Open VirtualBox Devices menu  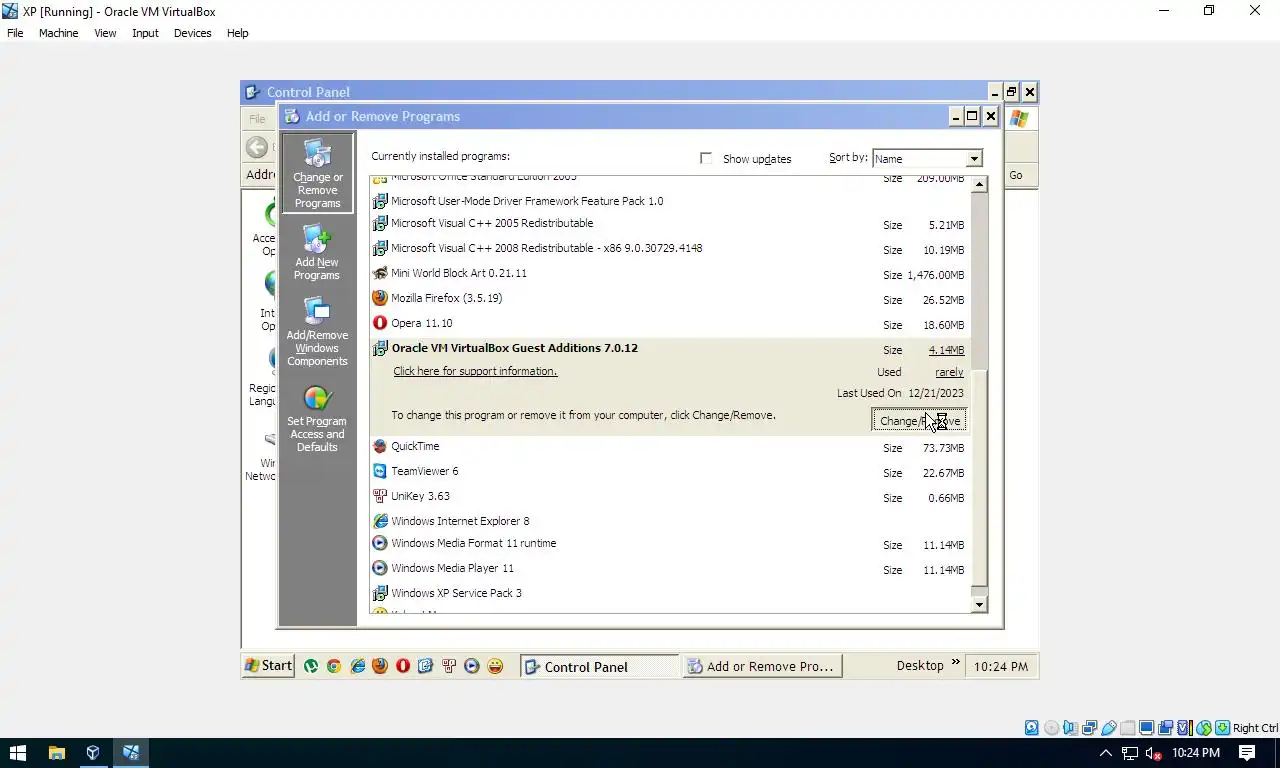(x=192, y=33)
